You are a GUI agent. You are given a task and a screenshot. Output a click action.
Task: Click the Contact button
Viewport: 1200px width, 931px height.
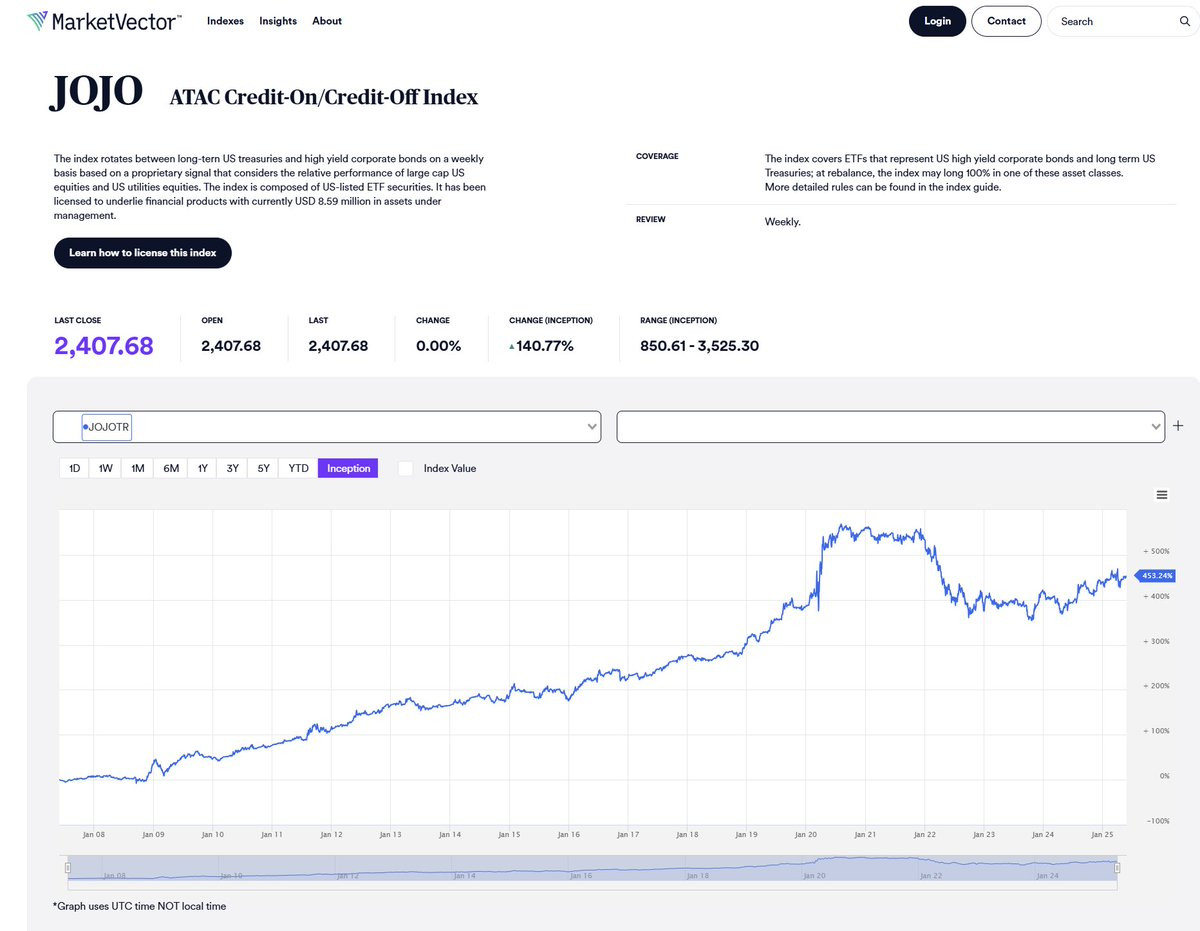[x=1006, y=21]
